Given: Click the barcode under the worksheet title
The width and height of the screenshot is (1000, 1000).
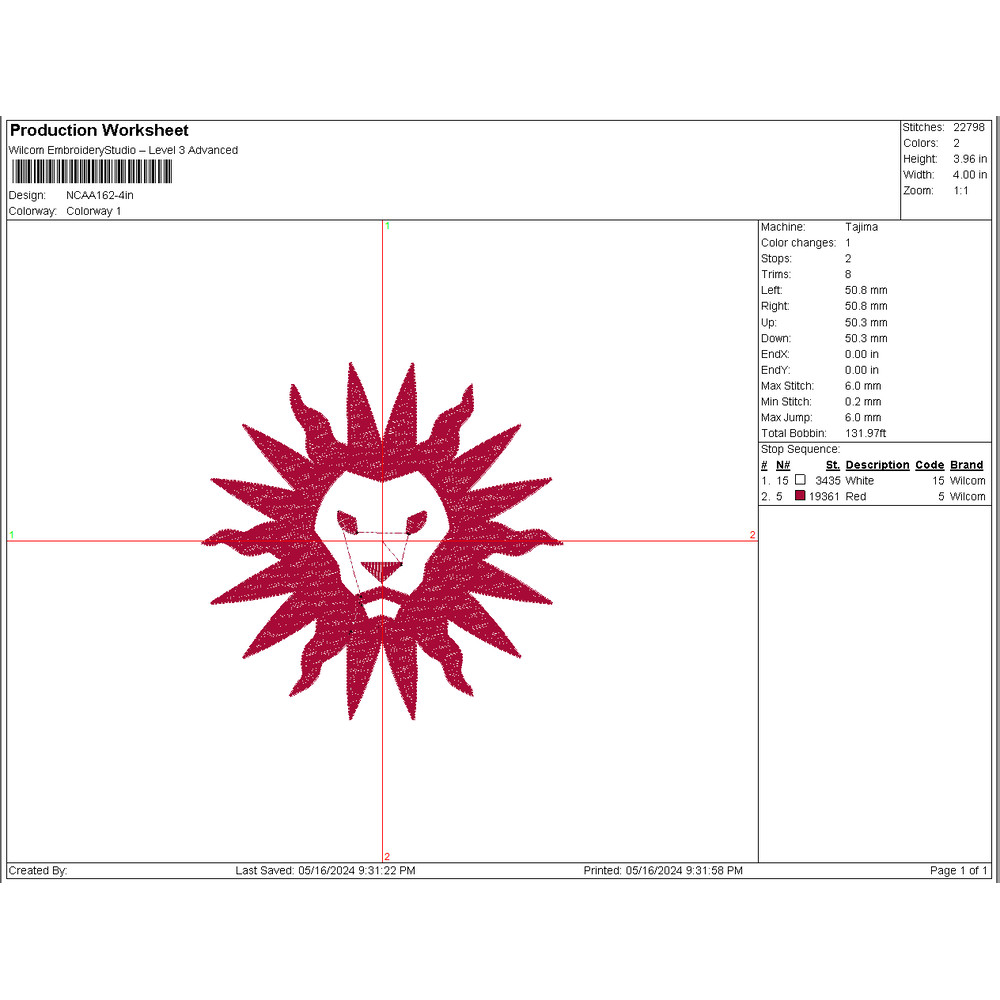Looking at the screenshot, I should click(90, 173).
